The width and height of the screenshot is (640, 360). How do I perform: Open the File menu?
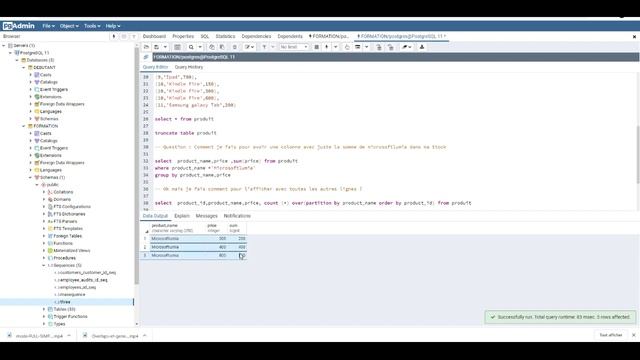[48, 26]
